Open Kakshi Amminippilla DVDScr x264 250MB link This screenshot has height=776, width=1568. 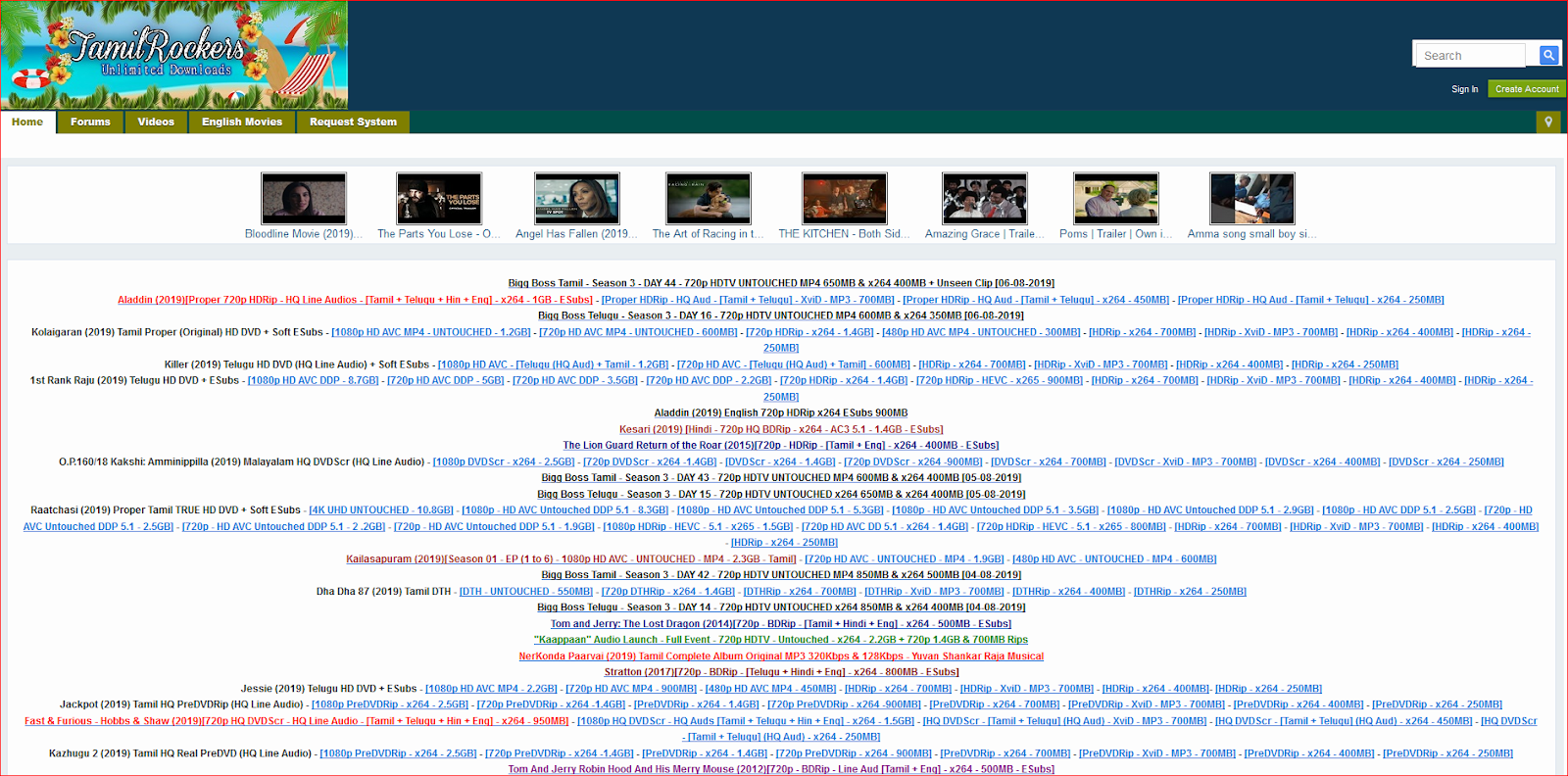1446,461
